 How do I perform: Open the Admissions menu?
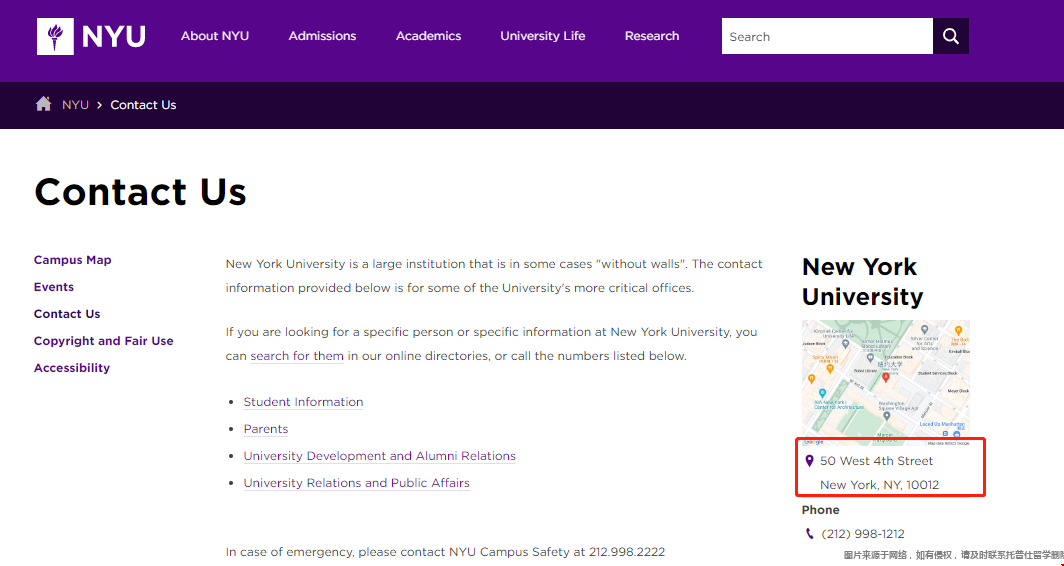[x=322, y=36]
